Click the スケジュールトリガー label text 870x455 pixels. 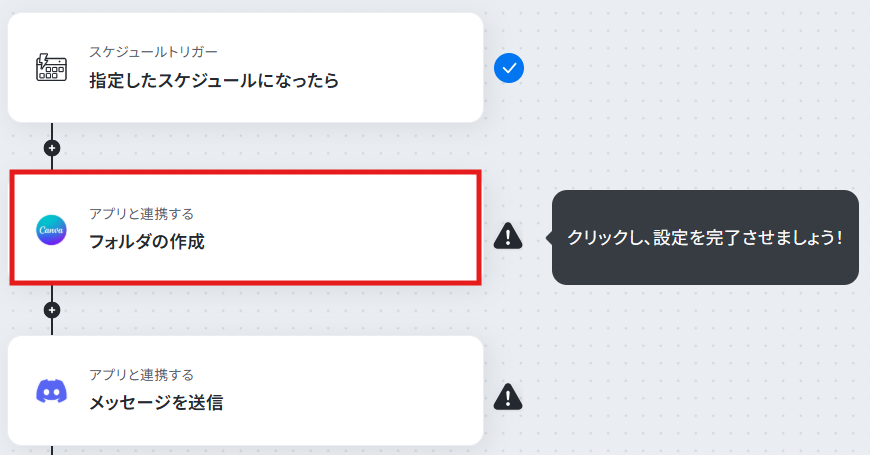[x=153, y=52]
